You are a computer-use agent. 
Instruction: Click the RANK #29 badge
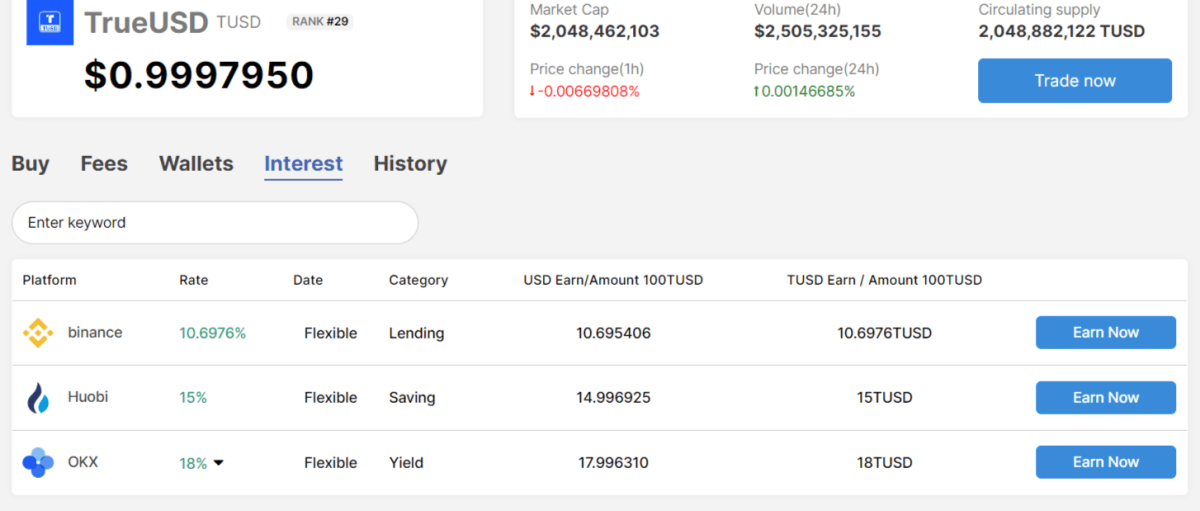click(320, 21)
